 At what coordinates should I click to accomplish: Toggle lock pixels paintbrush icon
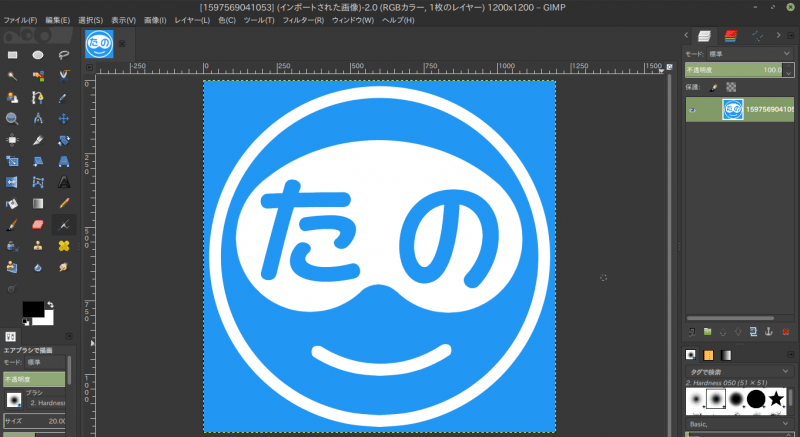pyautogui.click(x=713, y=87)
